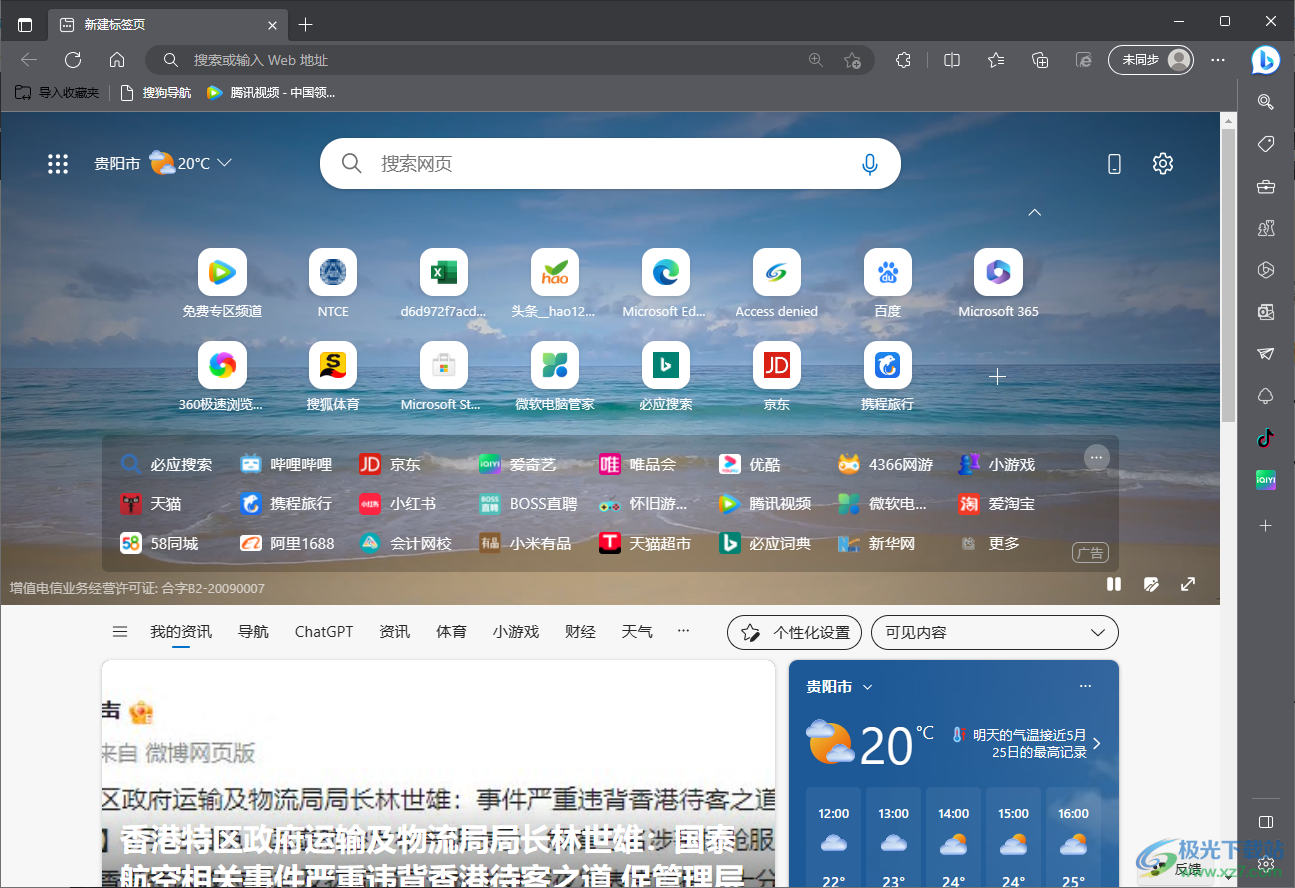
Task: Open the extensions puzzle icon
Action: pos(903,60)
